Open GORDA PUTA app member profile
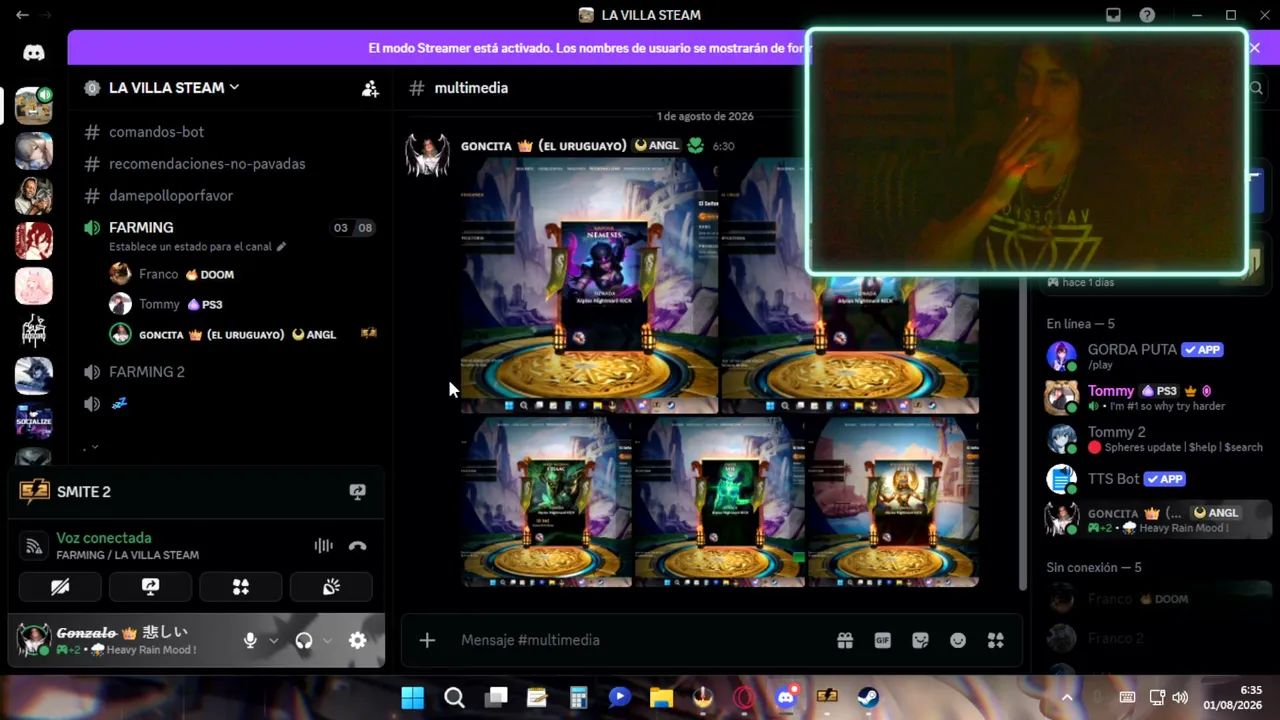 point(1153,355)
